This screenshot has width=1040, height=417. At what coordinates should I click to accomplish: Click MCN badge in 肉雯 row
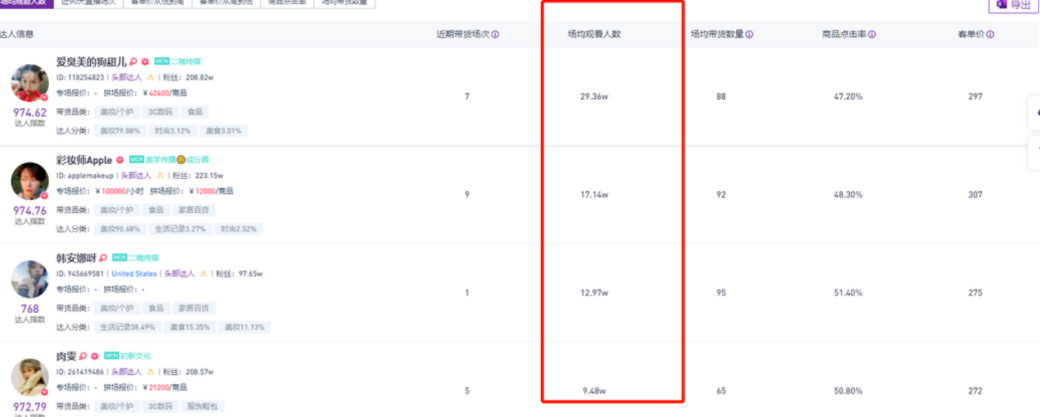[x=111, y=355]
